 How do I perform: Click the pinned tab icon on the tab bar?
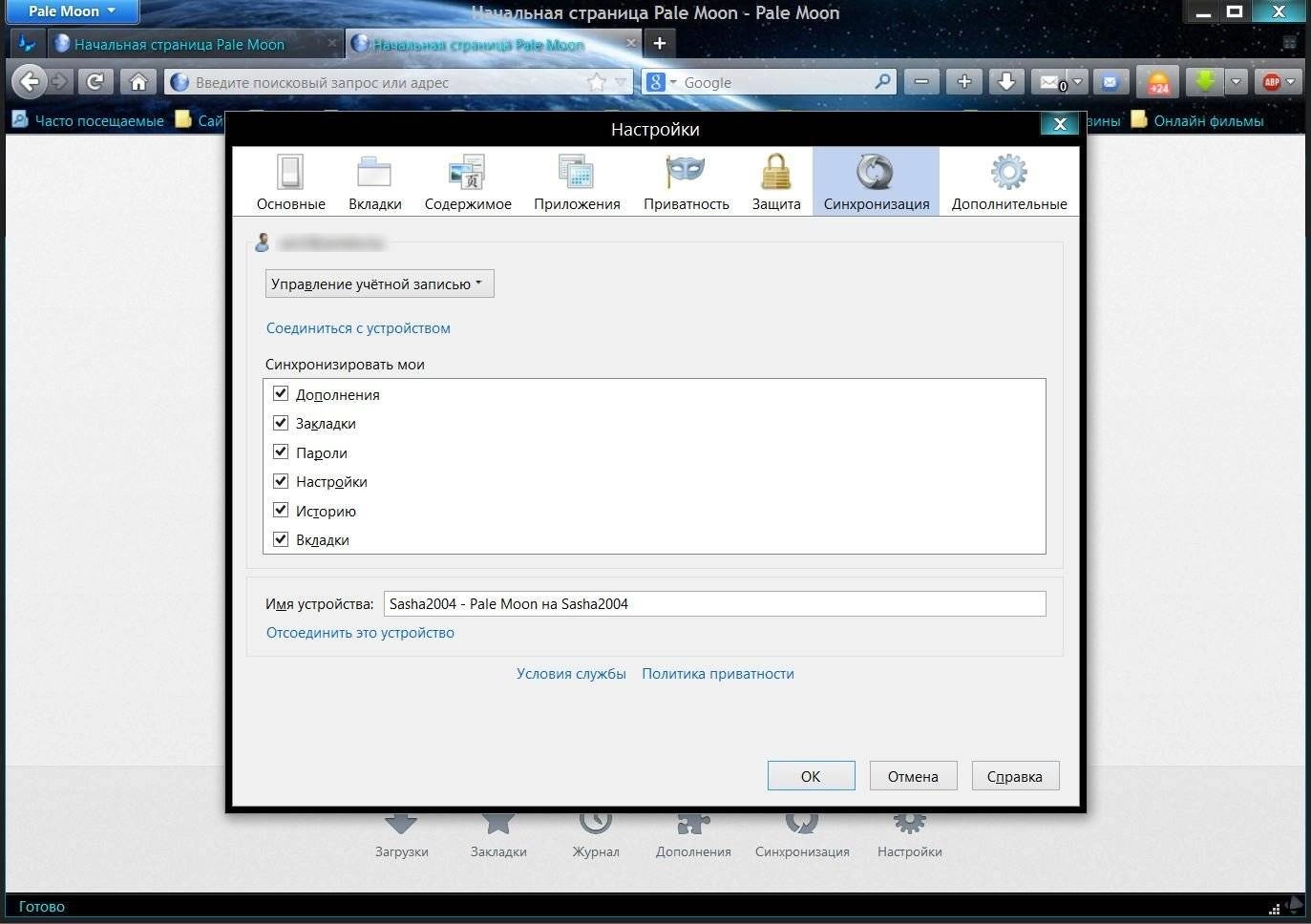click(28, 43)
